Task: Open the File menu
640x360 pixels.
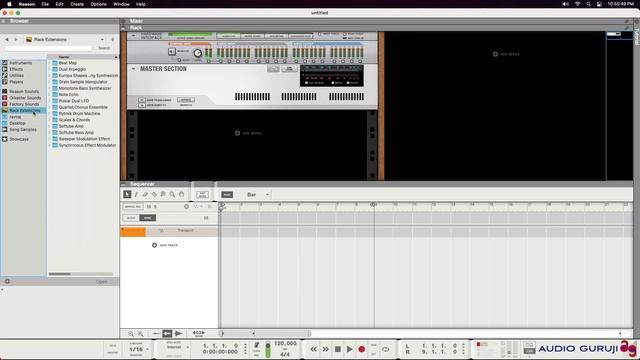Action: point(45,4)
